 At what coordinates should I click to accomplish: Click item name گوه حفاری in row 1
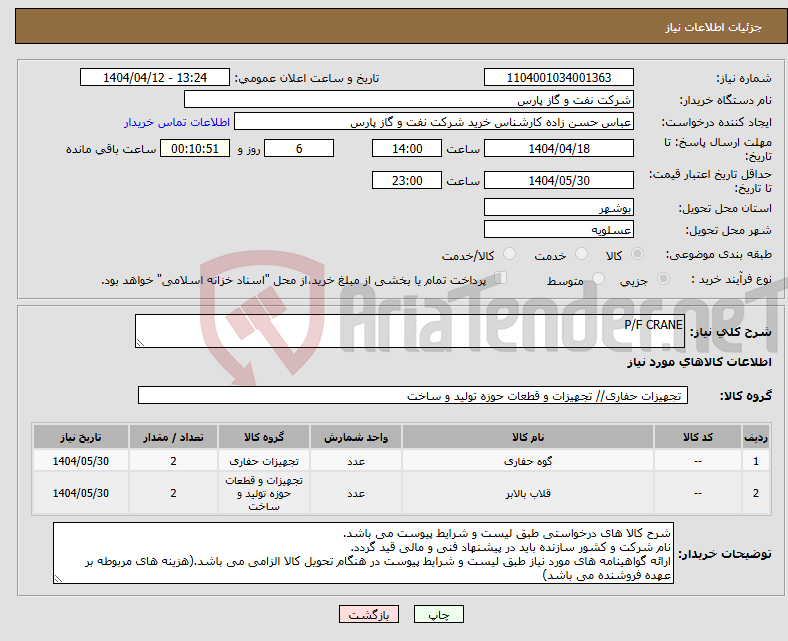coord(528,461)
